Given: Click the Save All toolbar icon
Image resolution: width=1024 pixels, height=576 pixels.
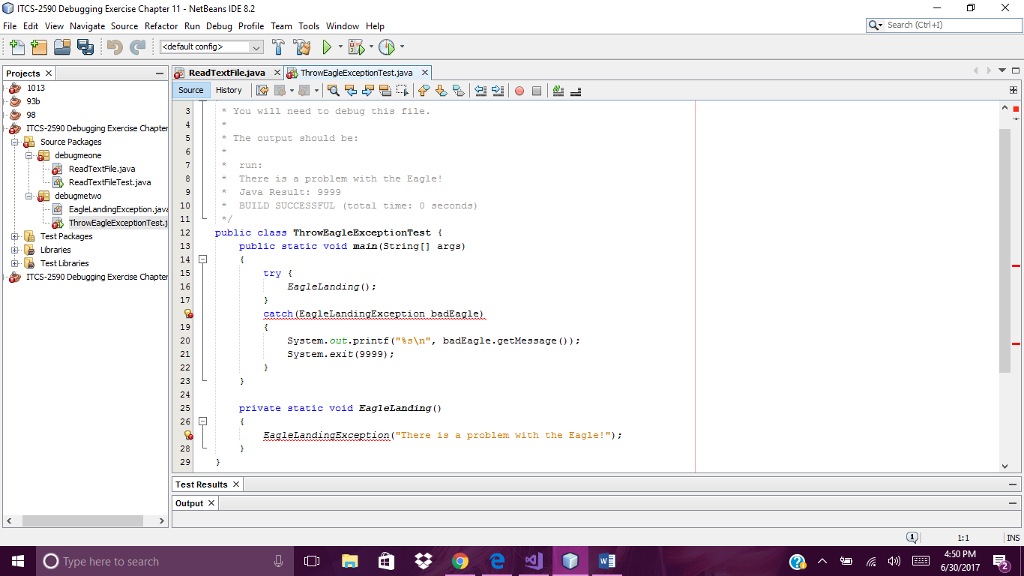Looking at the screenshot, I should [85, 47].
